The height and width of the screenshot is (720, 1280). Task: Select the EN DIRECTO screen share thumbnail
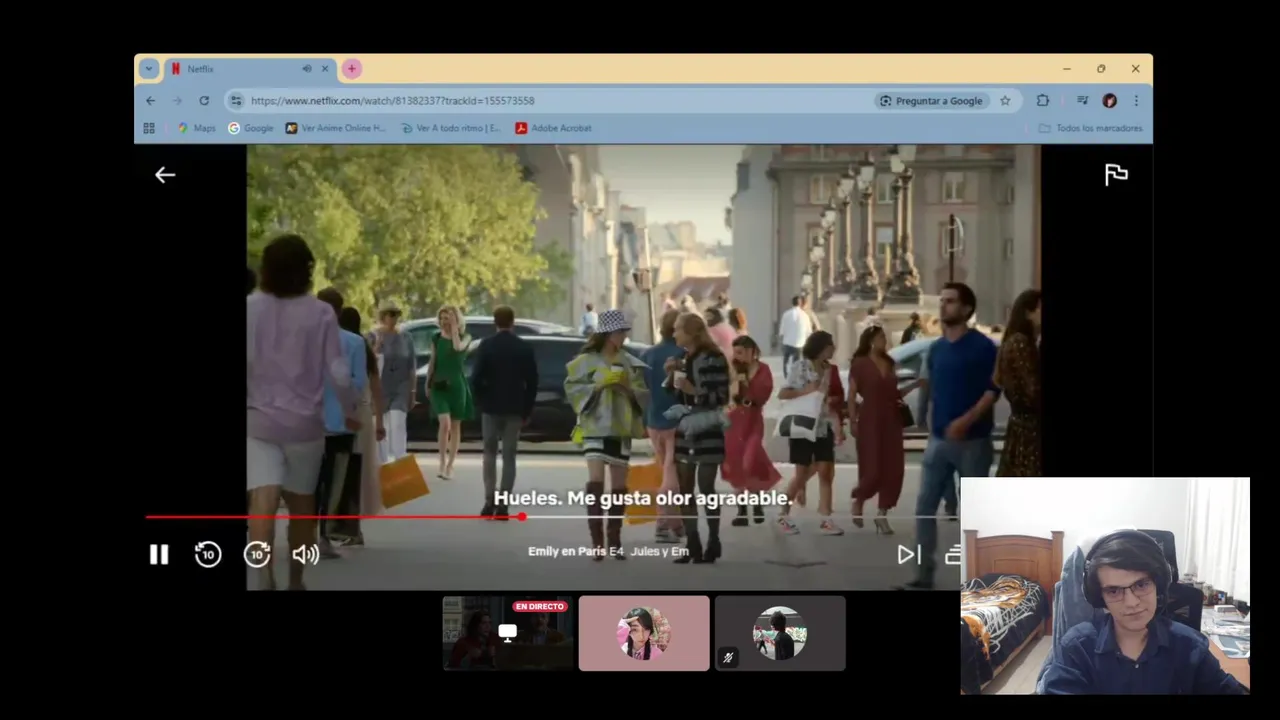pyautogui.click(x=507, y=633)
